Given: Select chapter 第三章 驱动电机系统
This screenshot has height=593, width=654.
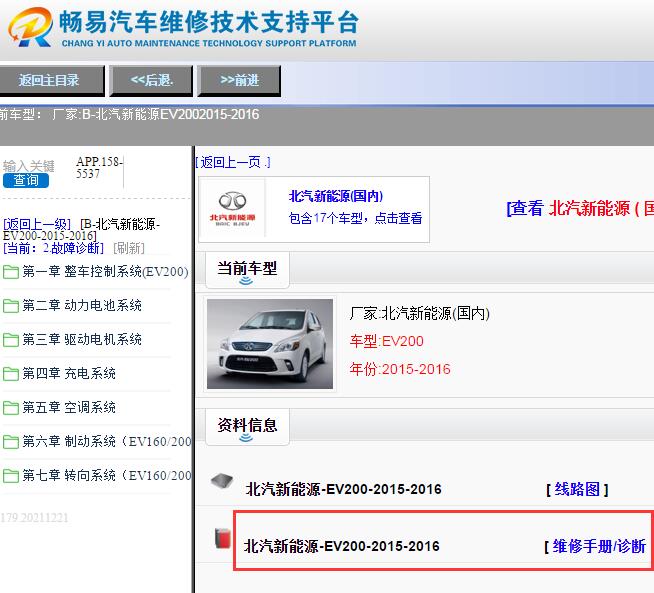Looking at the screenshot, I should [82, 339].
